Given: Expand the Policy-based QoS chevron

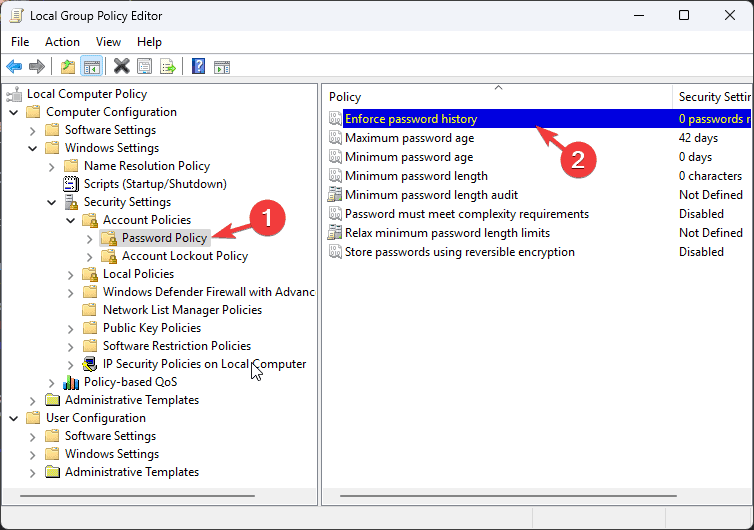Looking at the screenshot, I should (x=51, y=383).
